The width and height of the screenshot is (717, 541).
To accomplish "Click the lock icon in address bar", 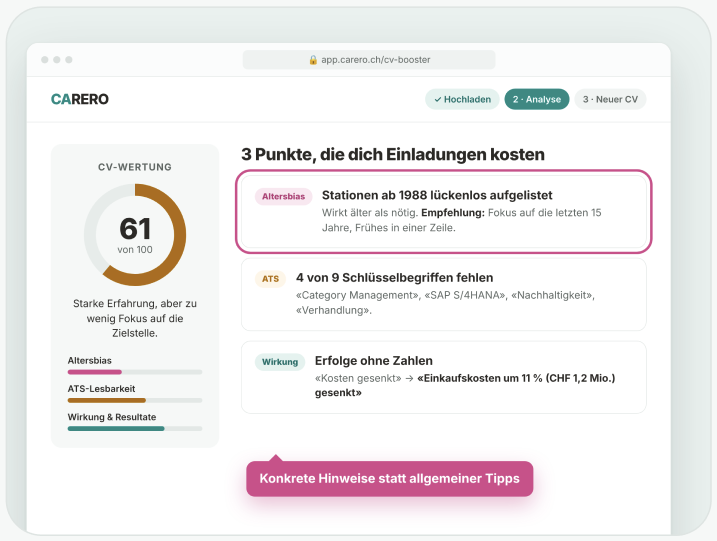I will 313,60.
